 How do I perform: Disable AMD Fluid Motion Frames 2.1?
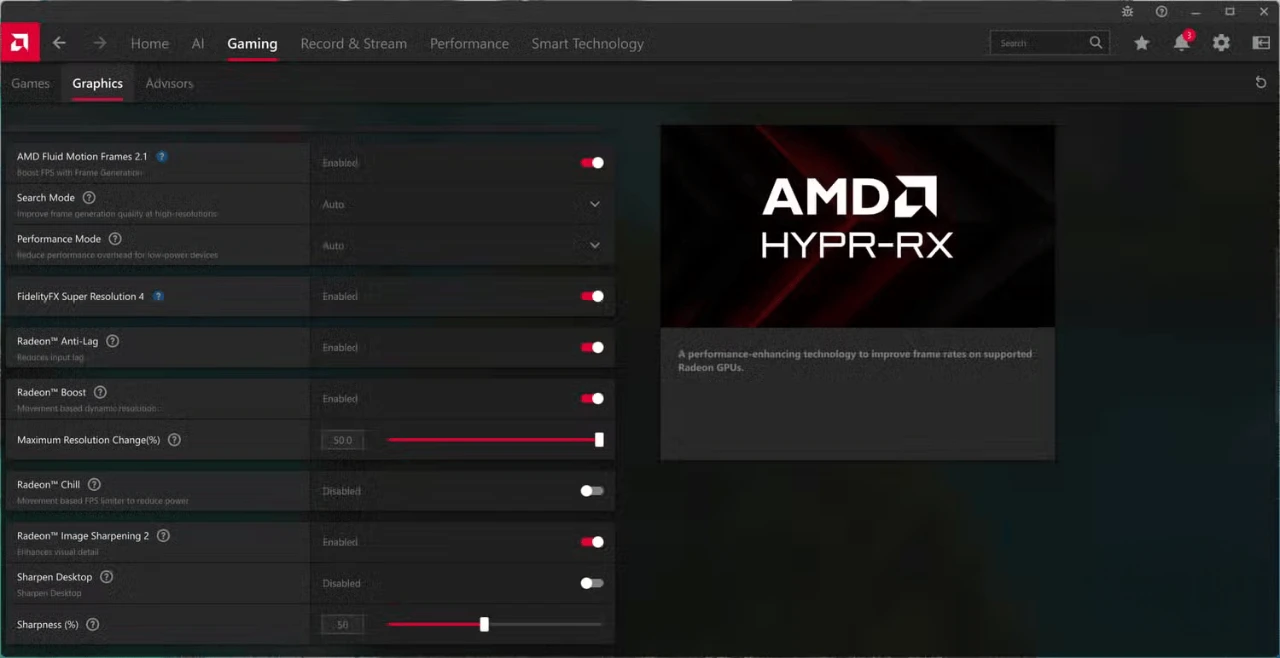[593, 162]
